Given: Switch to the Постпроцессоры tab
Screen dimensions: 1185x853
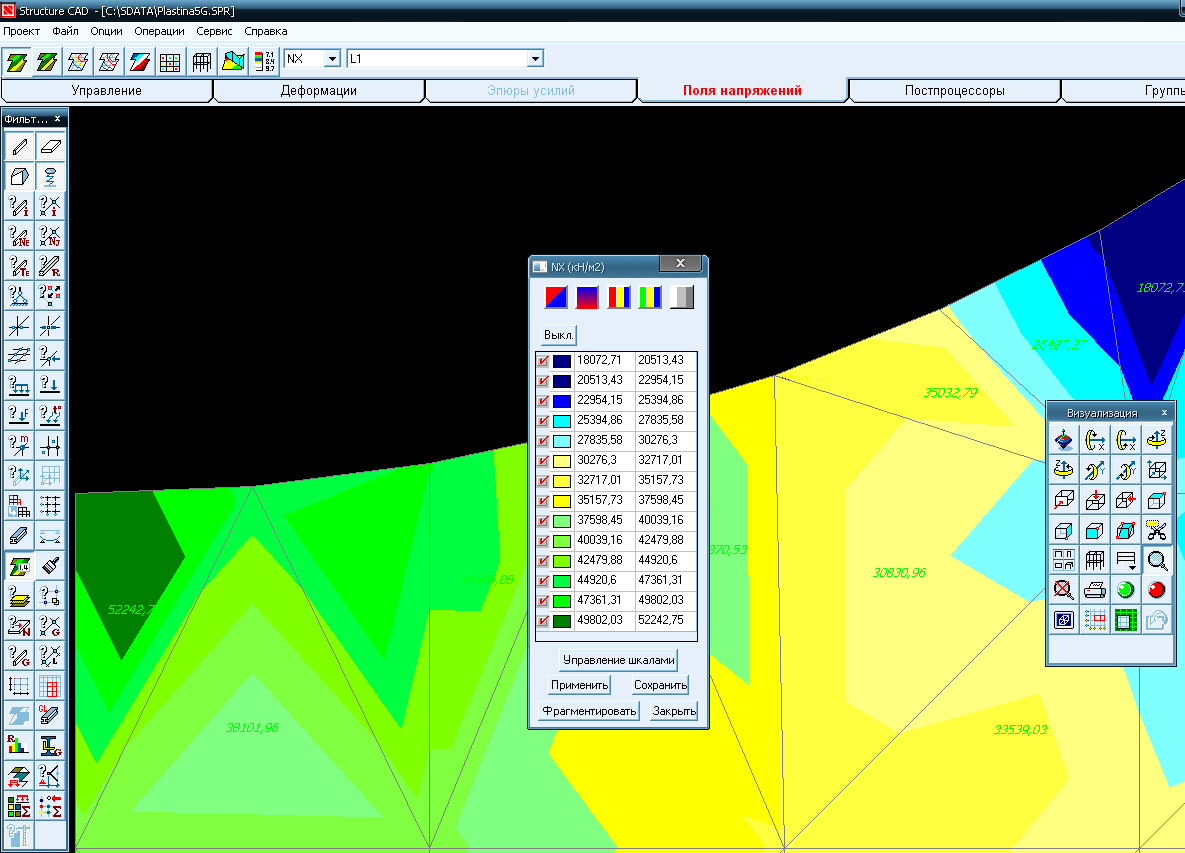Looking at the screenshot, I should [x=954, y=91].
